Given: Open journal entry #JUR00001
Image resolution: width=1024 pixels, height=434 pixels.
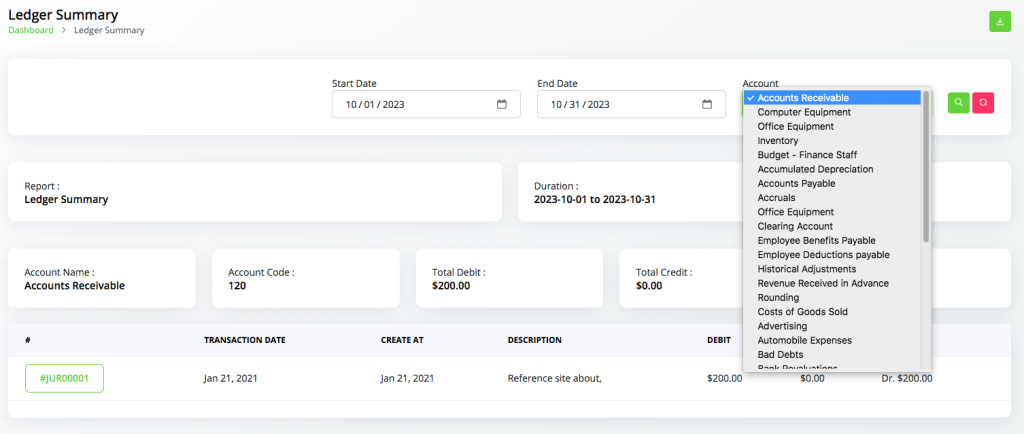Looking at the screenshot, I should click(x=65, y=379).
